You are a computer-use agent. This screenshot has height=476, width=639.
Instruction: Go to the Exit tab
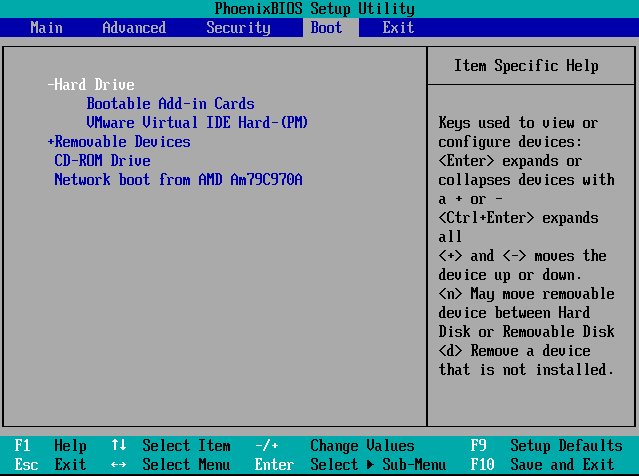(x=398, y=28)
